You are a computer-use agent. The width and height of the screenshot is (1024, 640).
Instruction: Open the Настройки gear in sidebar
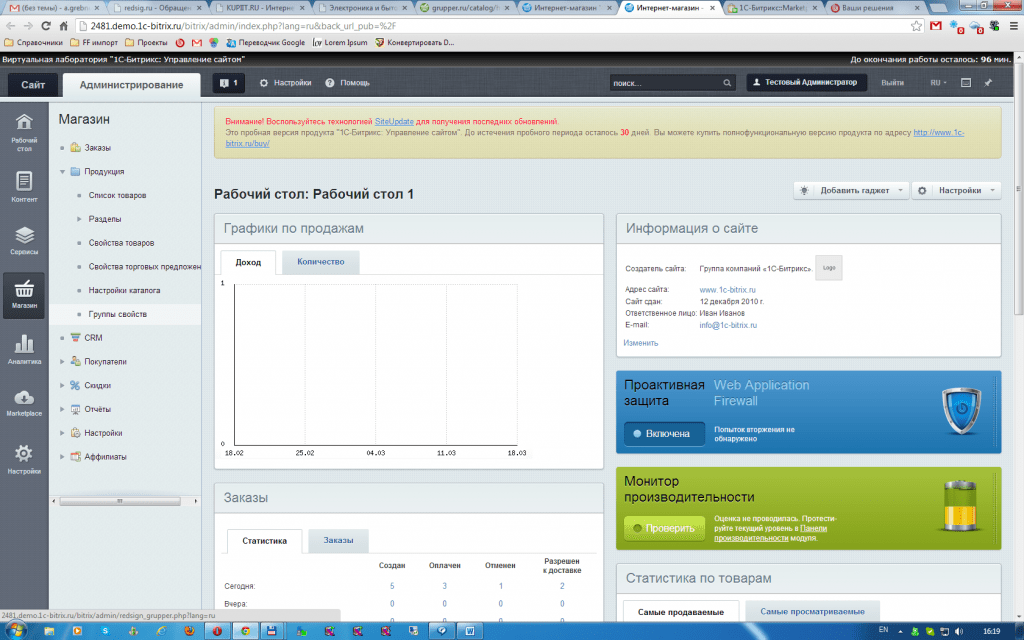(24, 458)
